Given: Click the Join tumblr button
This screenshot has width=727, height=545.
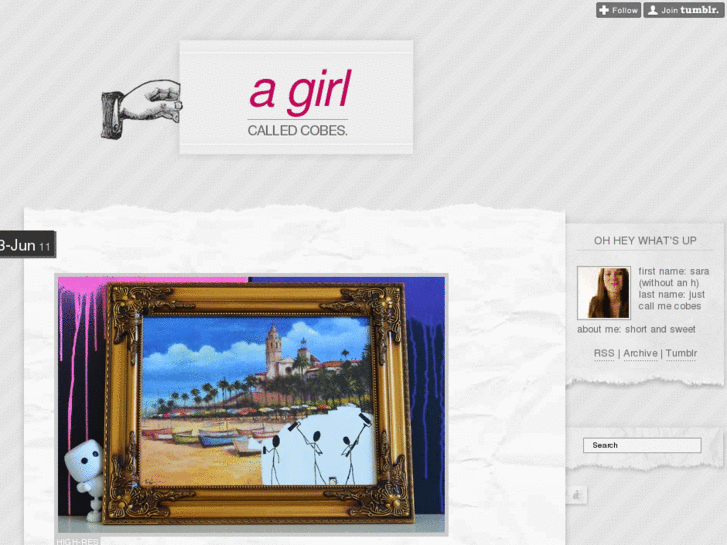Looking at the screenshot, I should [x=683, y=10].
